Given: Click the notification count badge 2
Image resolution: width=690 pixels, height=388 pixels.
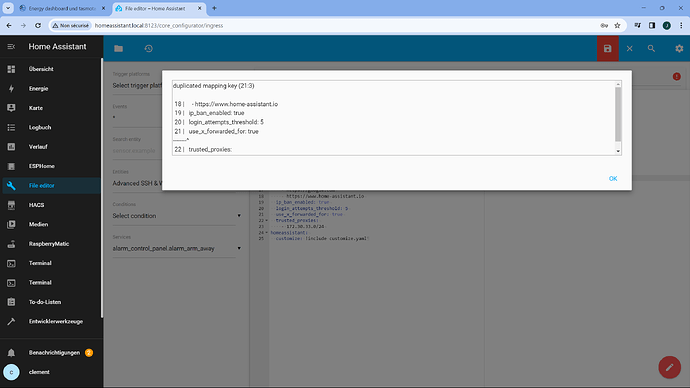Looking at the screenshot, I should pyautogui.click(x=89, y=353).
